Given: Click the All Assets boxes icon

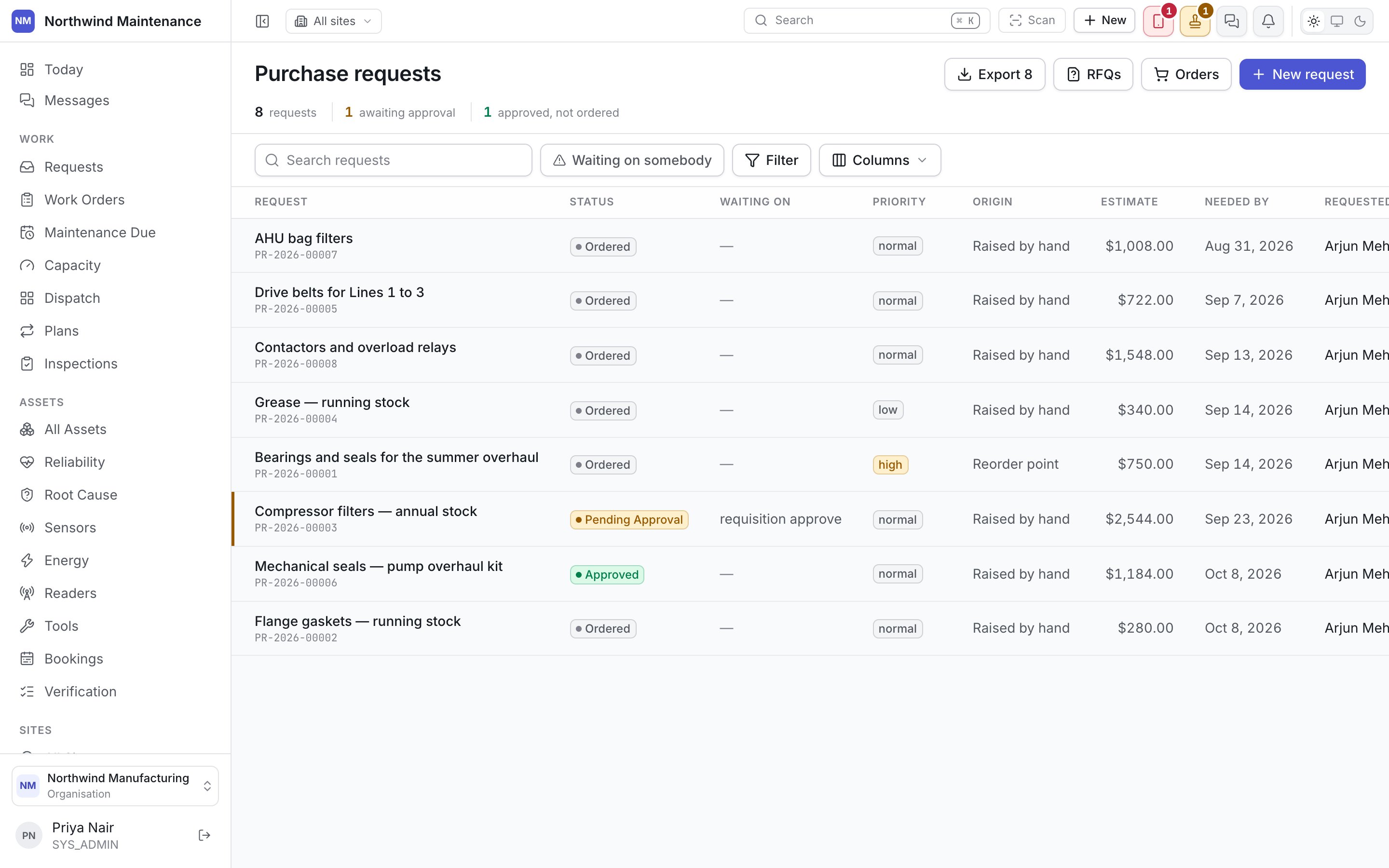Looking at the screenshot, I should coord(27,429).
